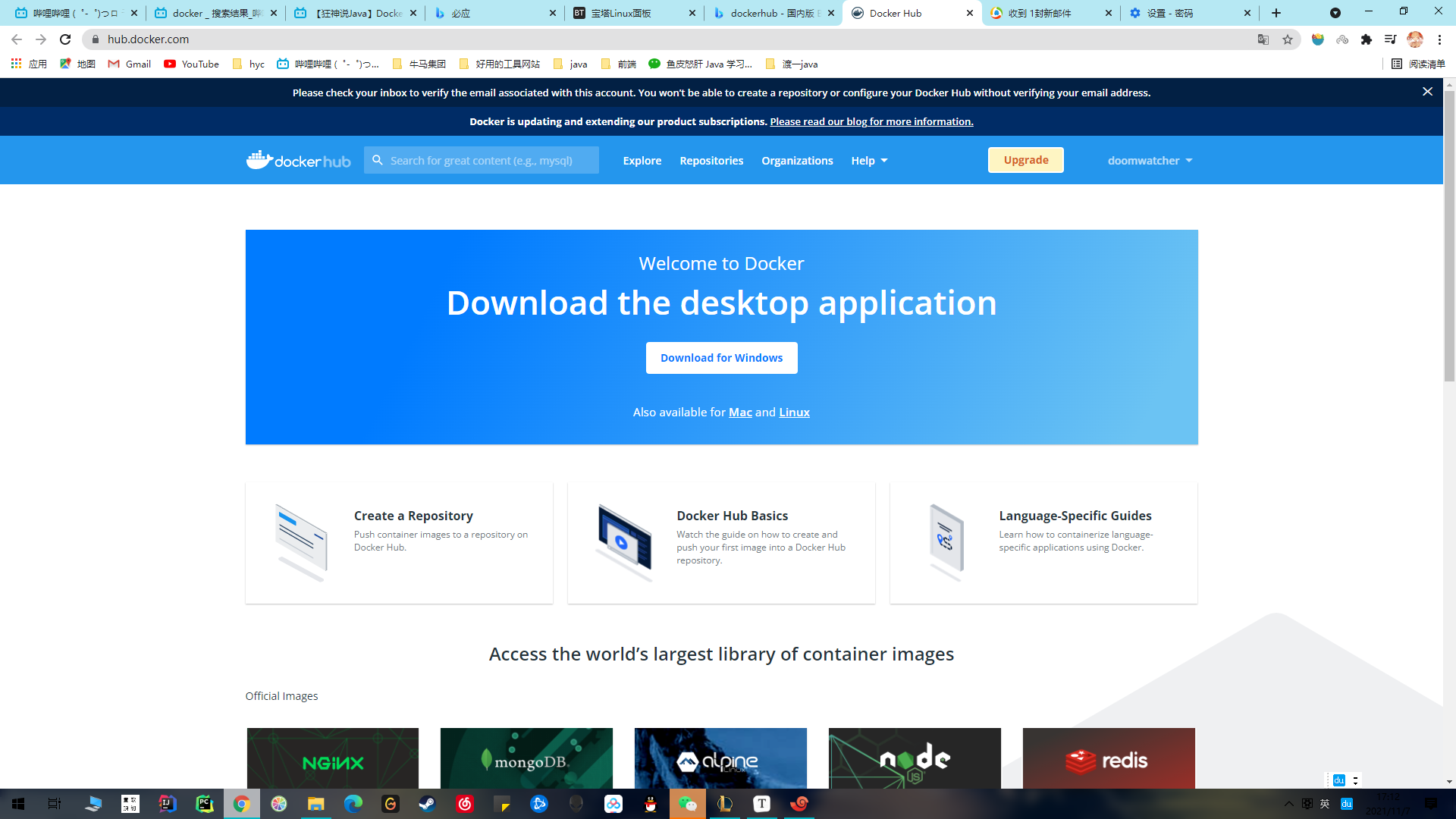Dismiss the email verification banner
The height and width of the screenshot is (819, 1456).
click(x=1427, y=92)
